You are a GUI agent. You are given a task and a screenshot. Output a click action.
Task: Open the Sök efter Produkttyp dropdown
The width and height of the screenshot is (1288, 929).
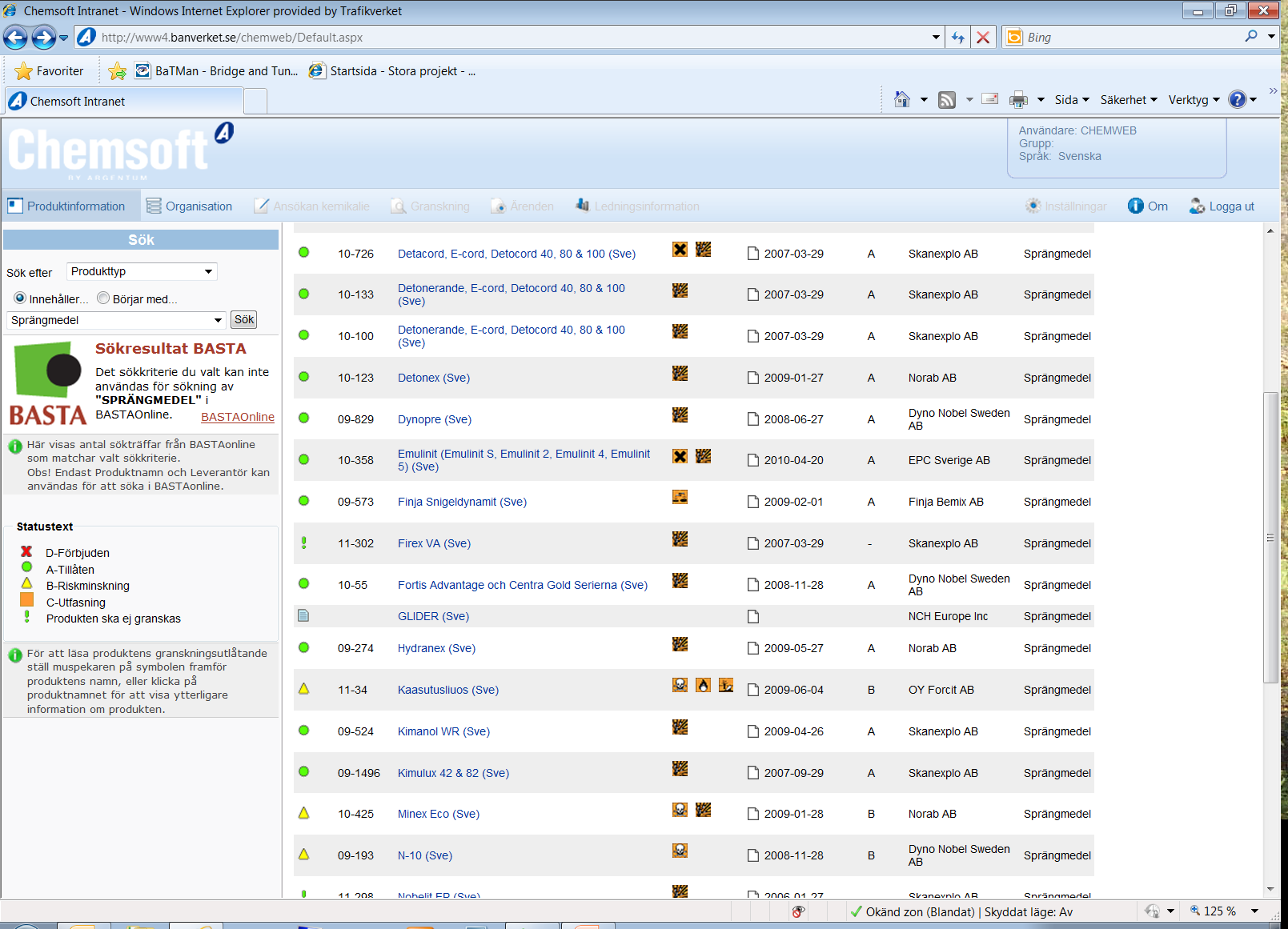(142, 271)
